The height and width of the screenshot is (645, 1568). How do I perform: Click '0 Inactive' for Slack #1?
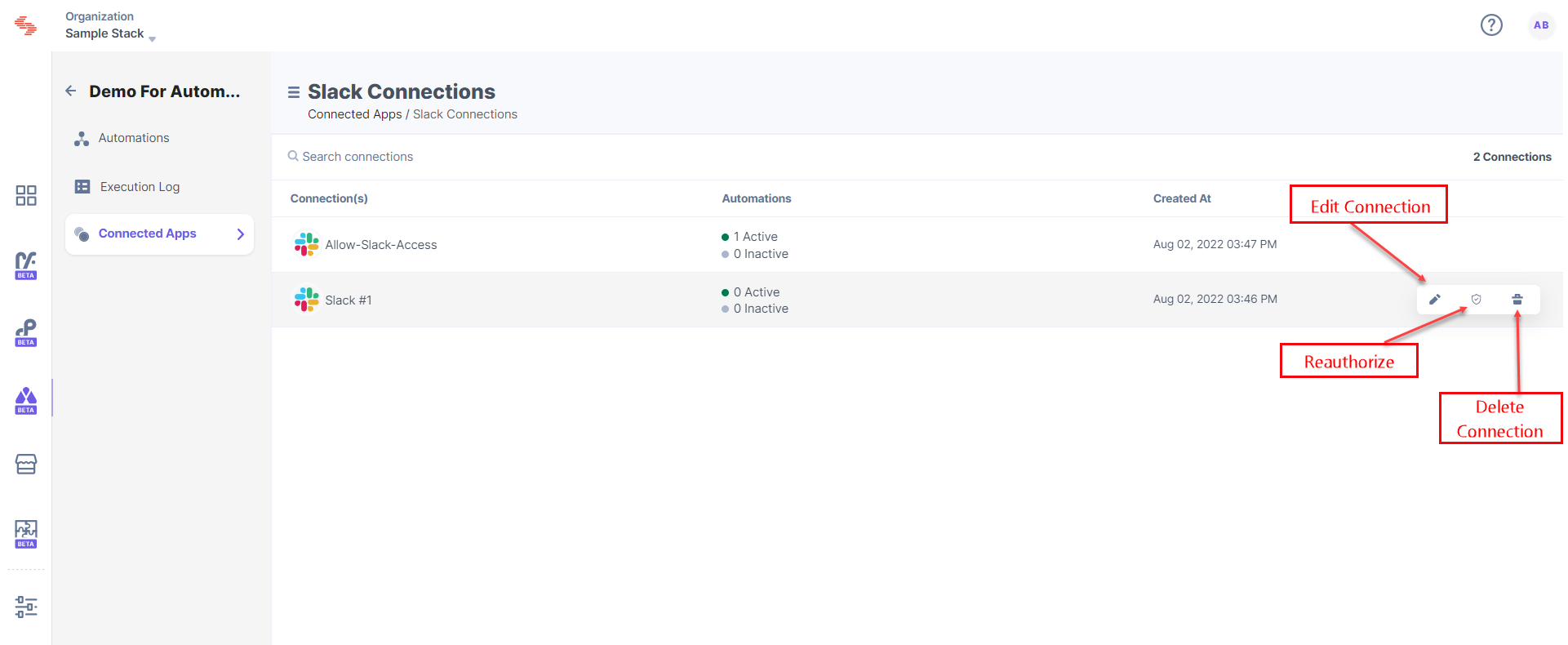pos(761,309)
